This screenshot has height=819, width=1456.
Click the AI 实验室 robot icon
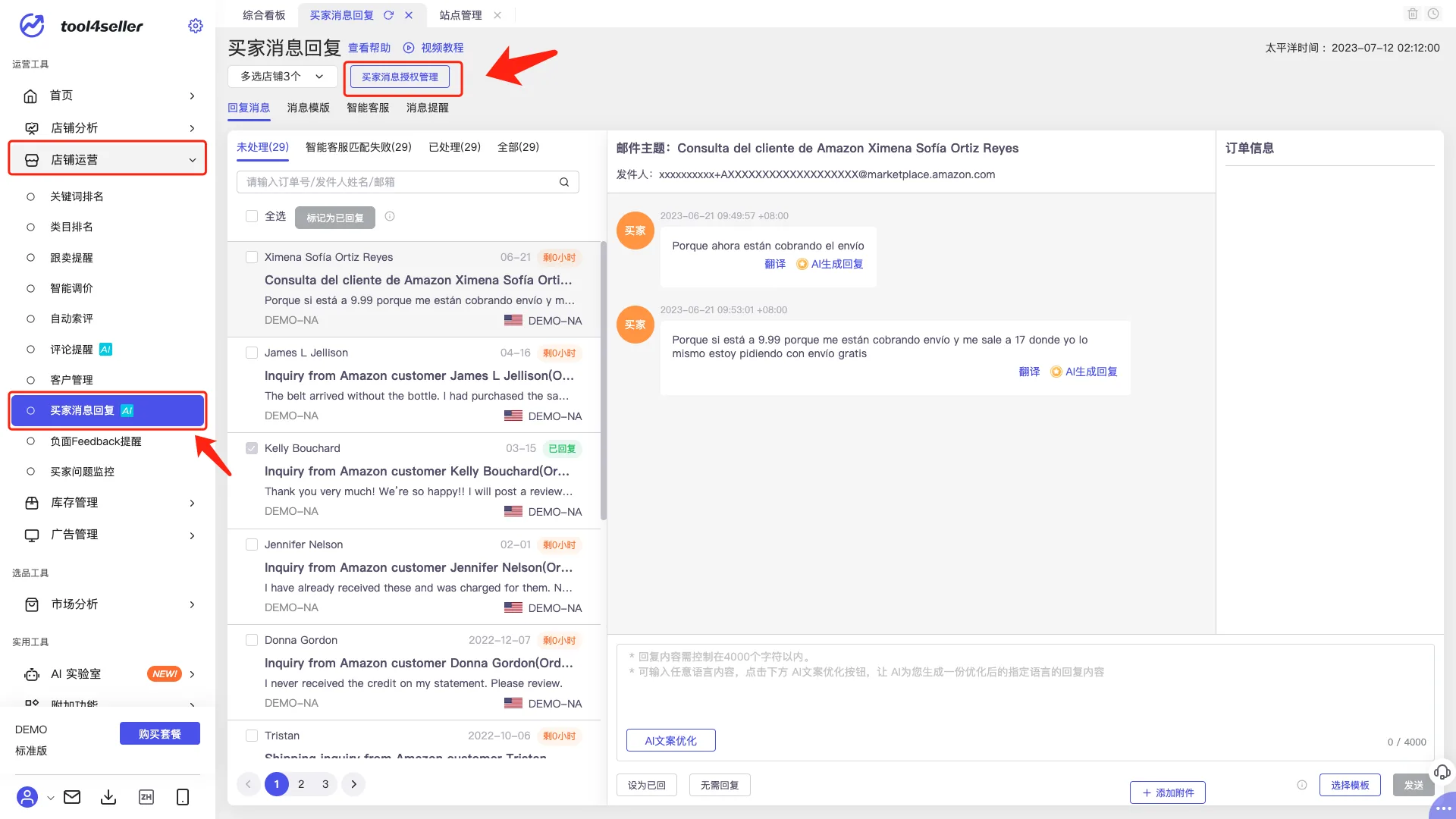click(x=32, y=674)
